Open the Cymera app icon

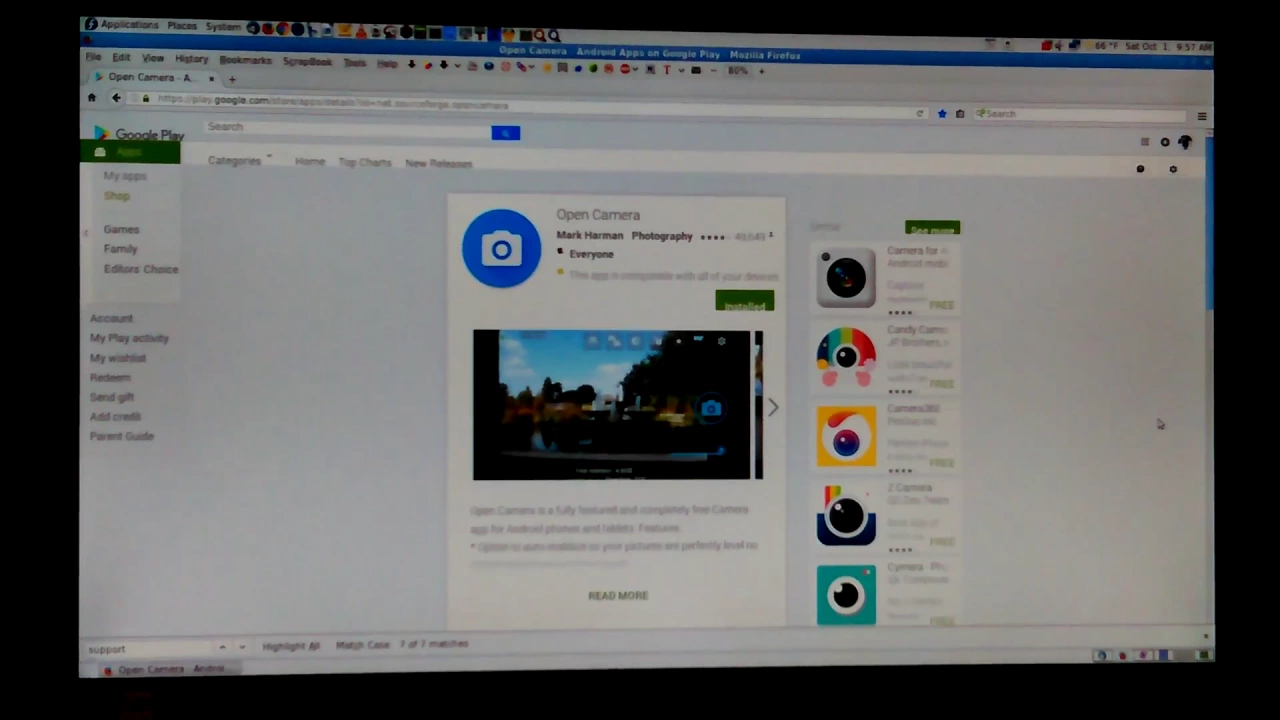pos(846,595)
